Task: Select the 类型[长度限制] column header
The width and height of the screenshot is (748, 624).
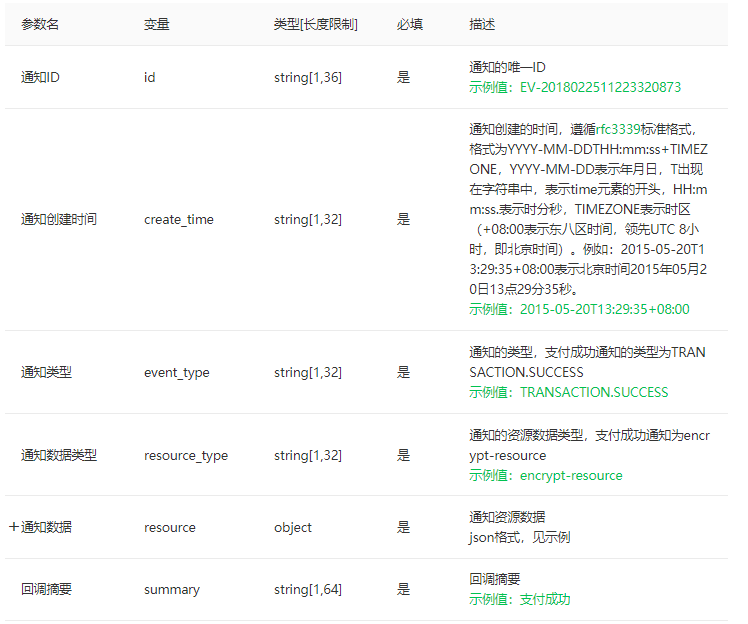Action: coord(315,24)
